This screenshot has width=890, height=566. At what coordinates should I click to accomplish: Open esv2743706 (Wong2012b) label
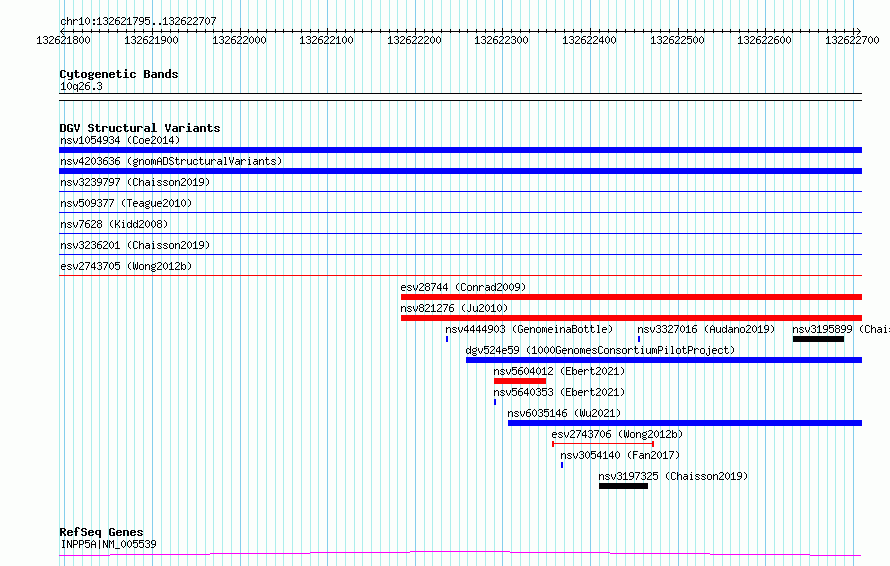(617, 434)
